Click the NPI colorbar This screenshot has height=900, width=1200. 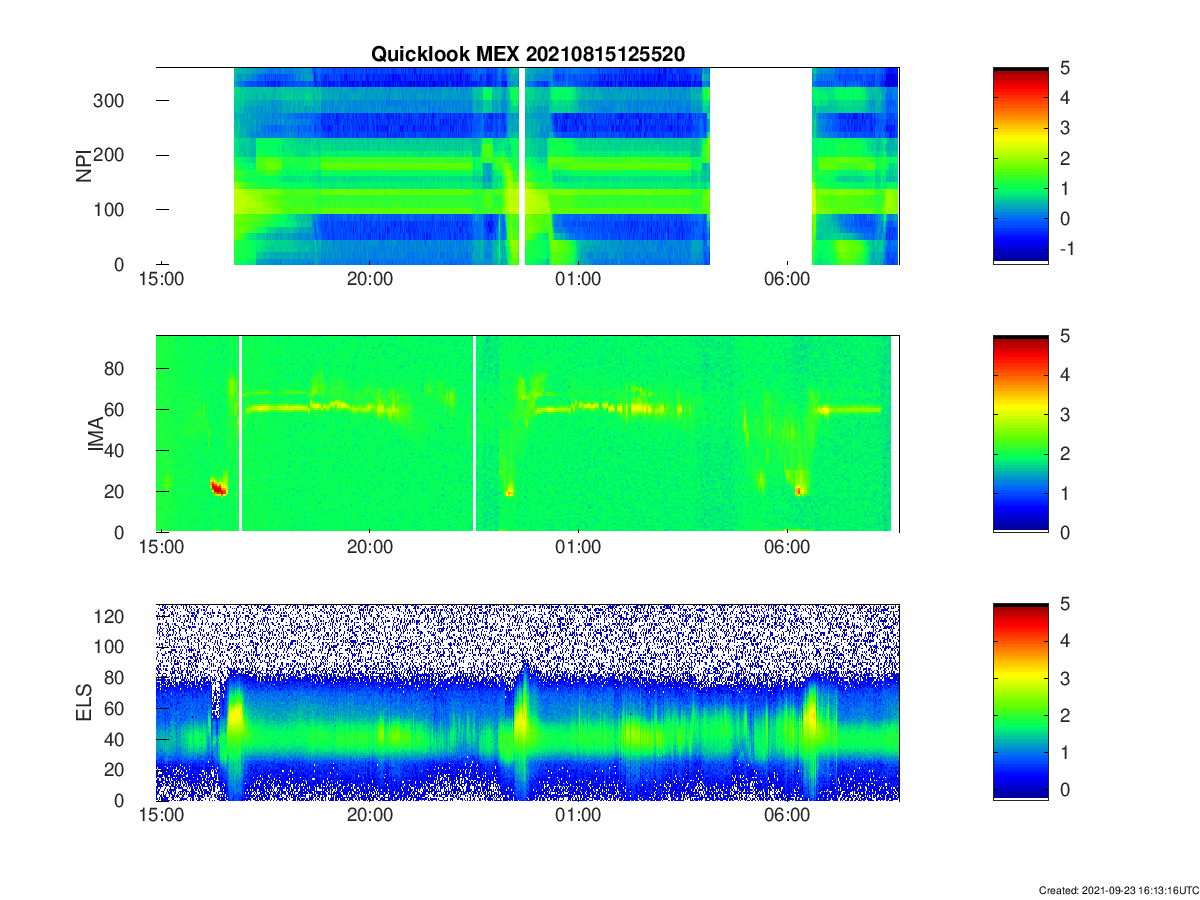click(1021, 165)
